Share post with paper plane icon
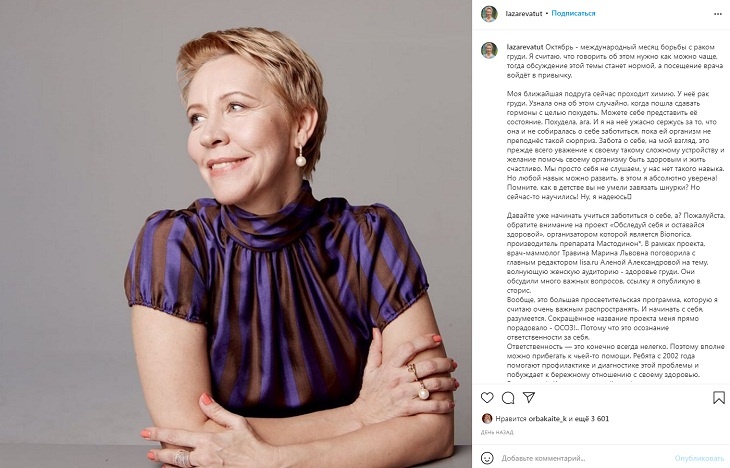The image size is (730, 468). 527,397
